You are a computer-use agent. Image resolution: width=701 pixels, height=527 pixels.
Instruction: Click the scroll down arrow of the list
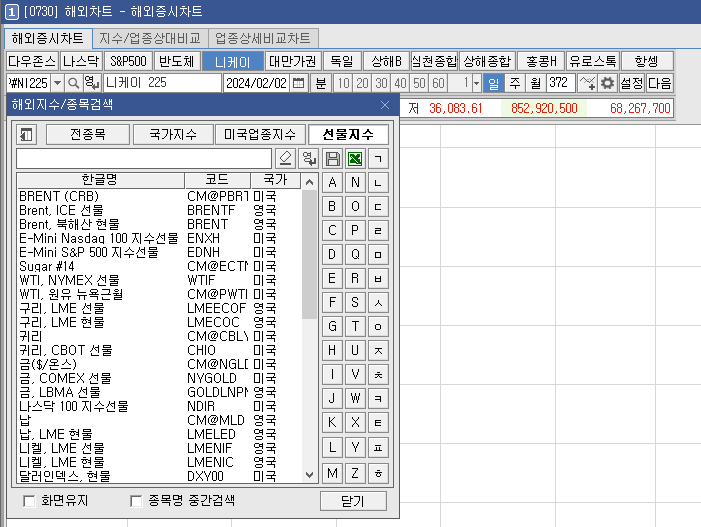tap(309, 475)
